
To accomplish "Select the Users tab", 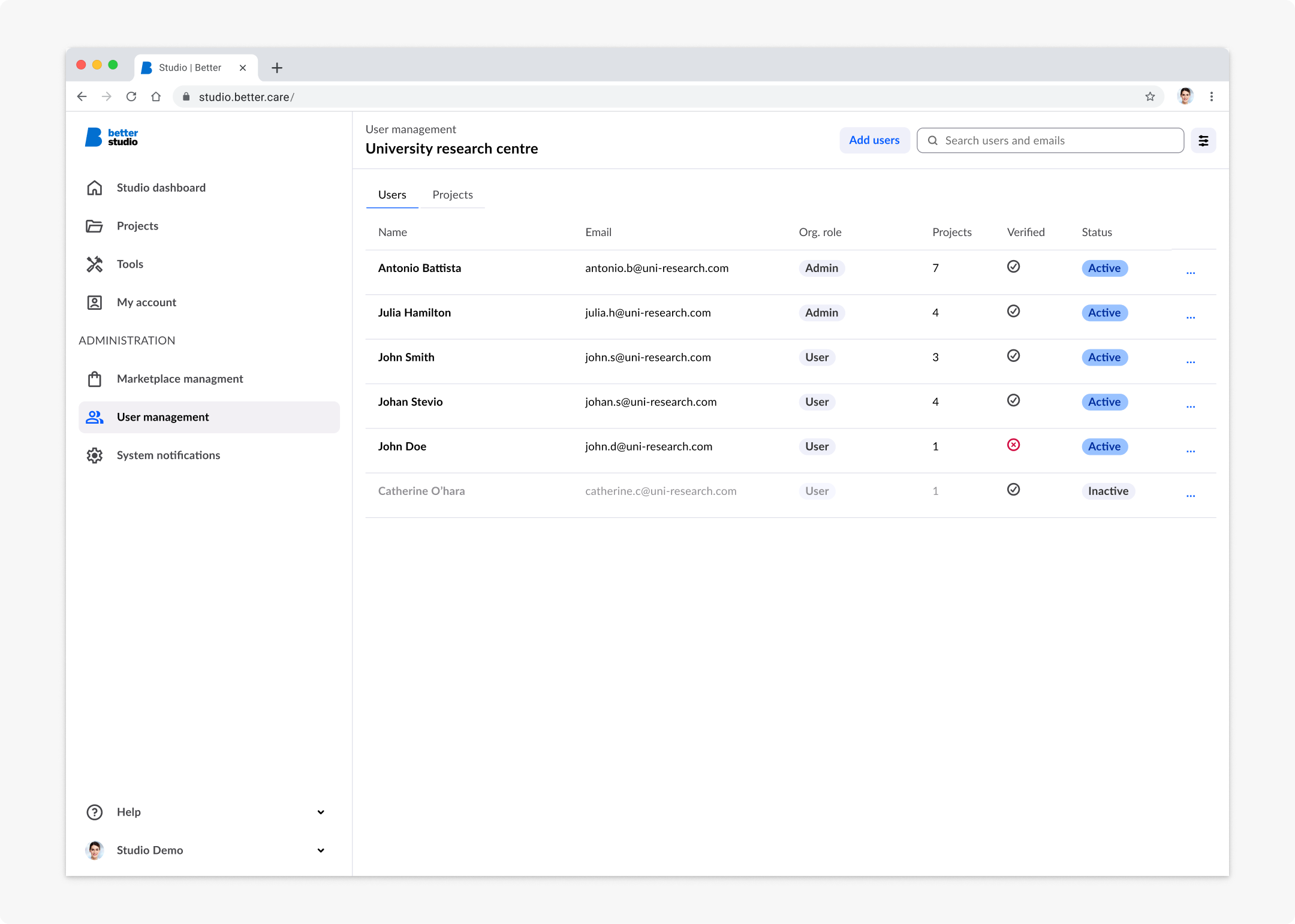I will coord(392,195).
